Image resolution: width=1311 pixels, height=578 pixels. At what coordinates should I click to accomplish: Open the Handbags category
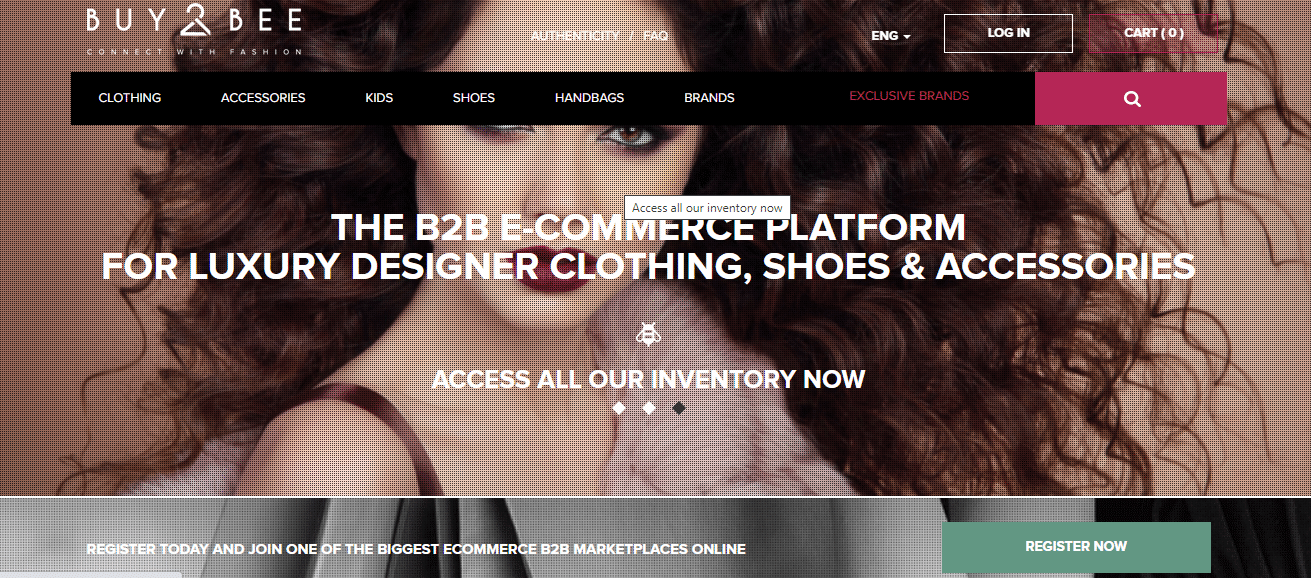coord(590,98)
